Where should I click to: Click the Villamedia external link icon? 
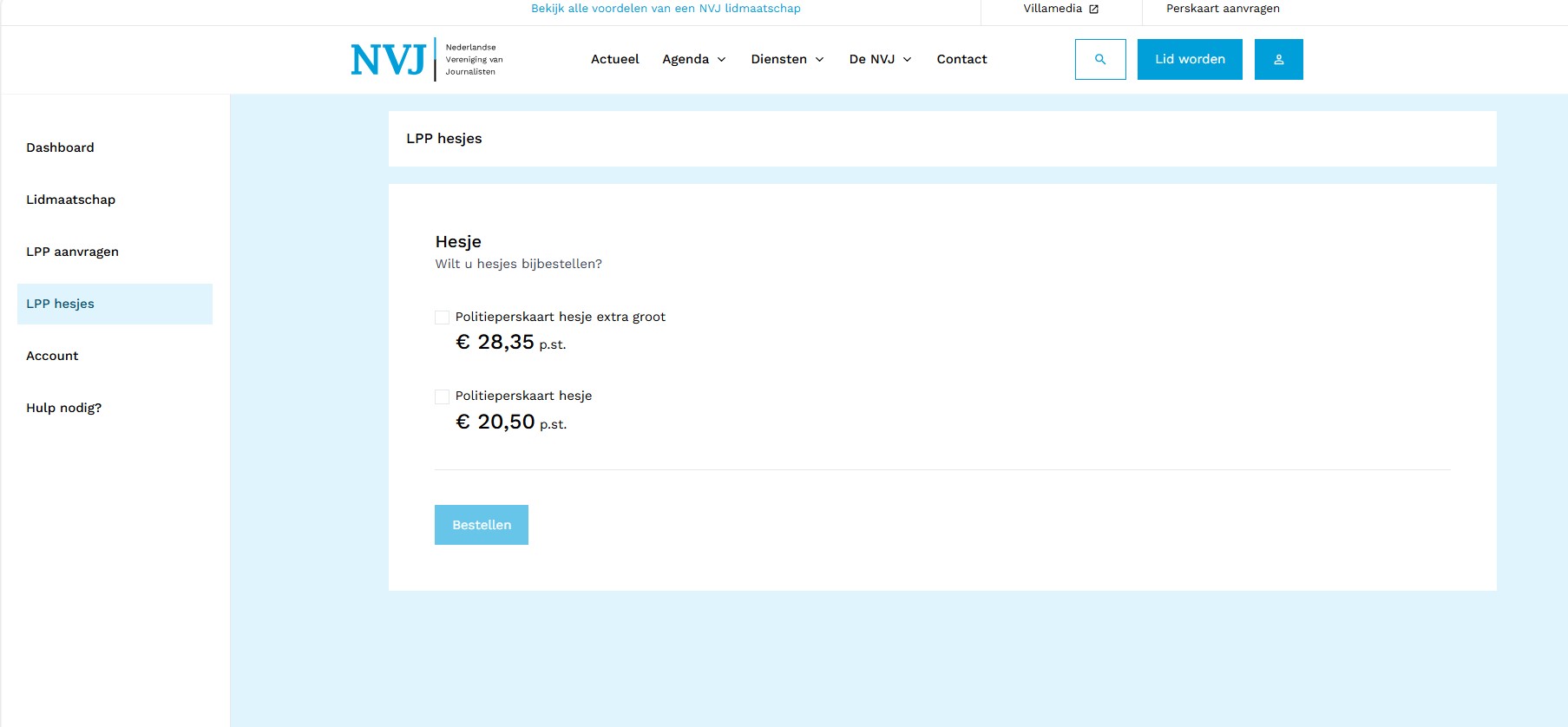tap(1094, 9)
